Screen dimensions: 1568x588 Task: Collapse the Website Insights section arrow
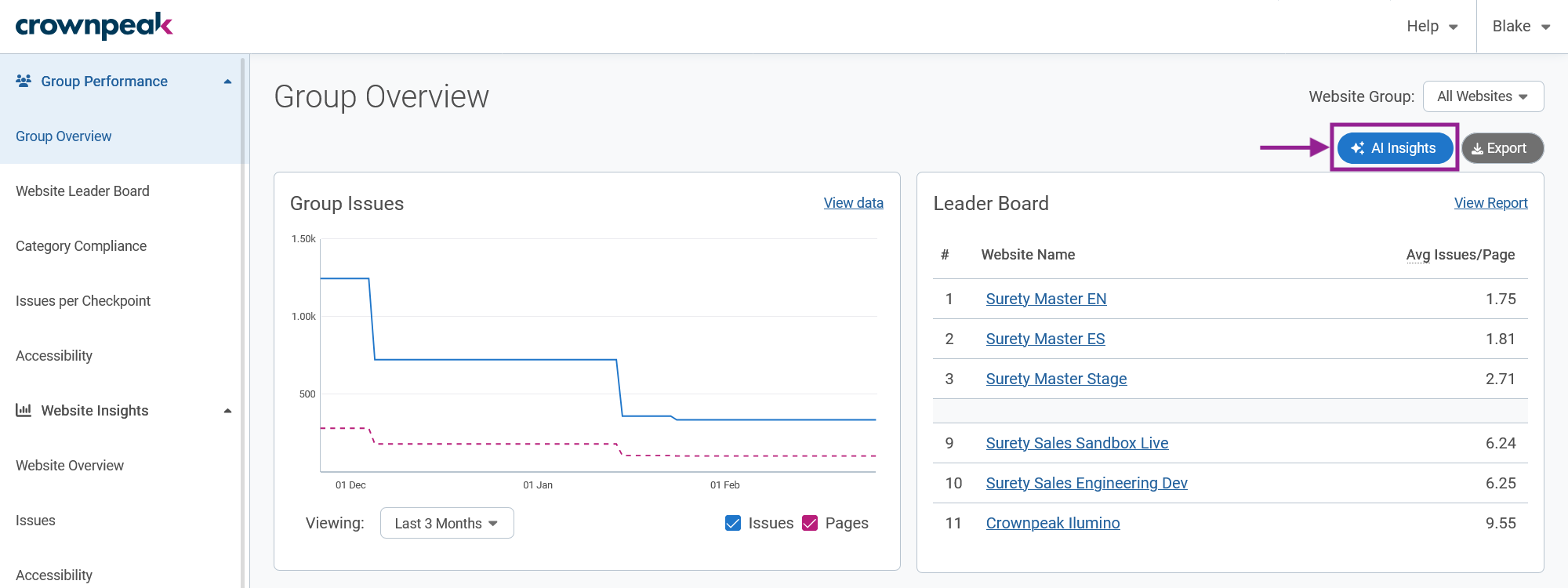point(227,411)
